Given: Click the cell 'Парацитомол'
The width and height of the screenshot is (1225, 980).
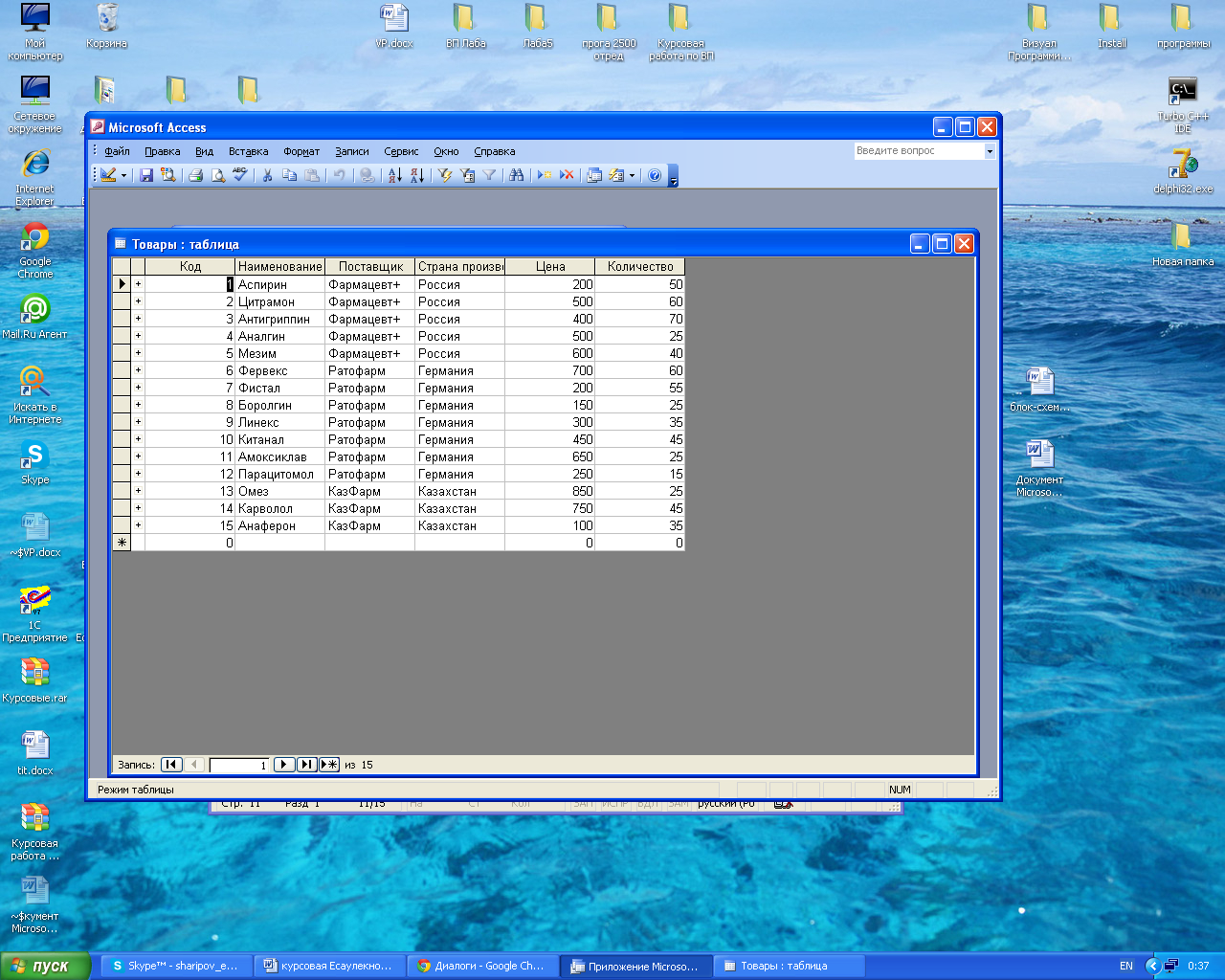Looking at the screenshot, I should (280, 474).
